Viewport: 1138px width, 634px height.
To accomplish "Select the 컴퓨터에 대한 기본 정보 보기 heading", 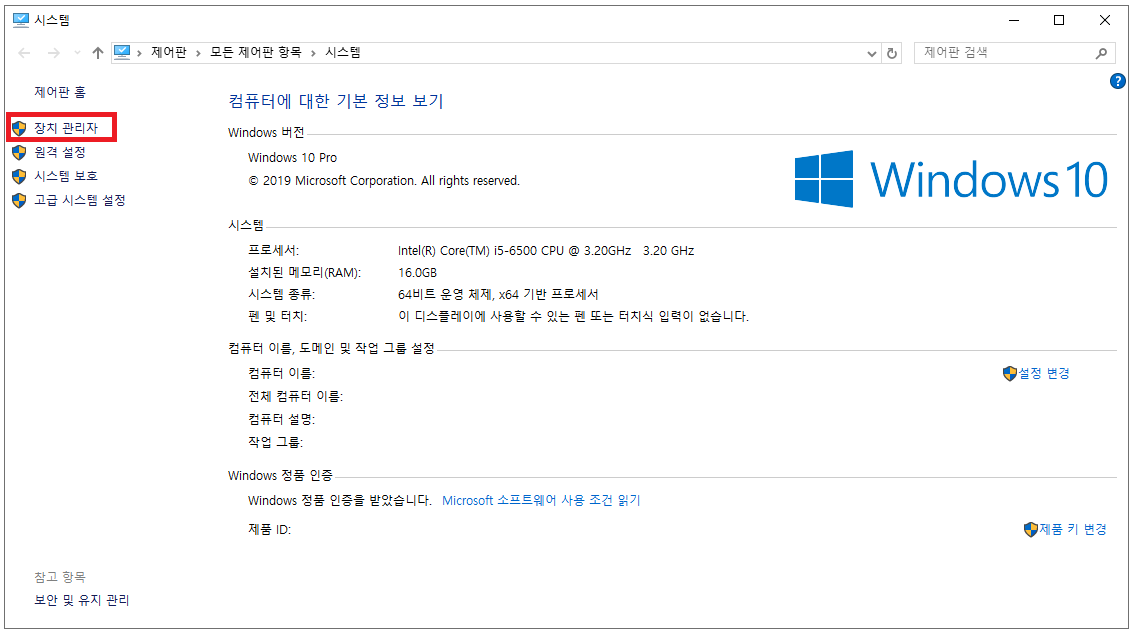I will (336, 101).
